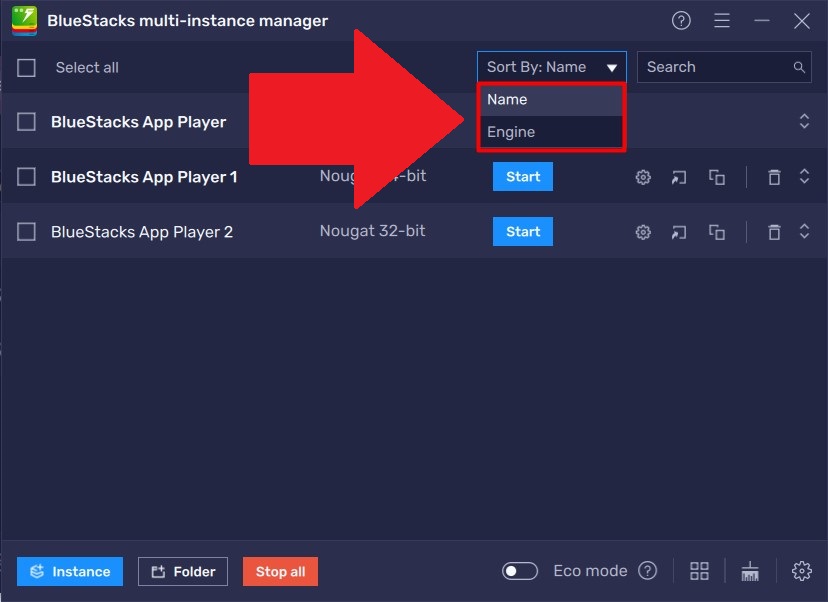Minimize the multi-instance manager window
The height and width of the screenshot is (602, 828).
pyautogui.click(x=761, y=21)
